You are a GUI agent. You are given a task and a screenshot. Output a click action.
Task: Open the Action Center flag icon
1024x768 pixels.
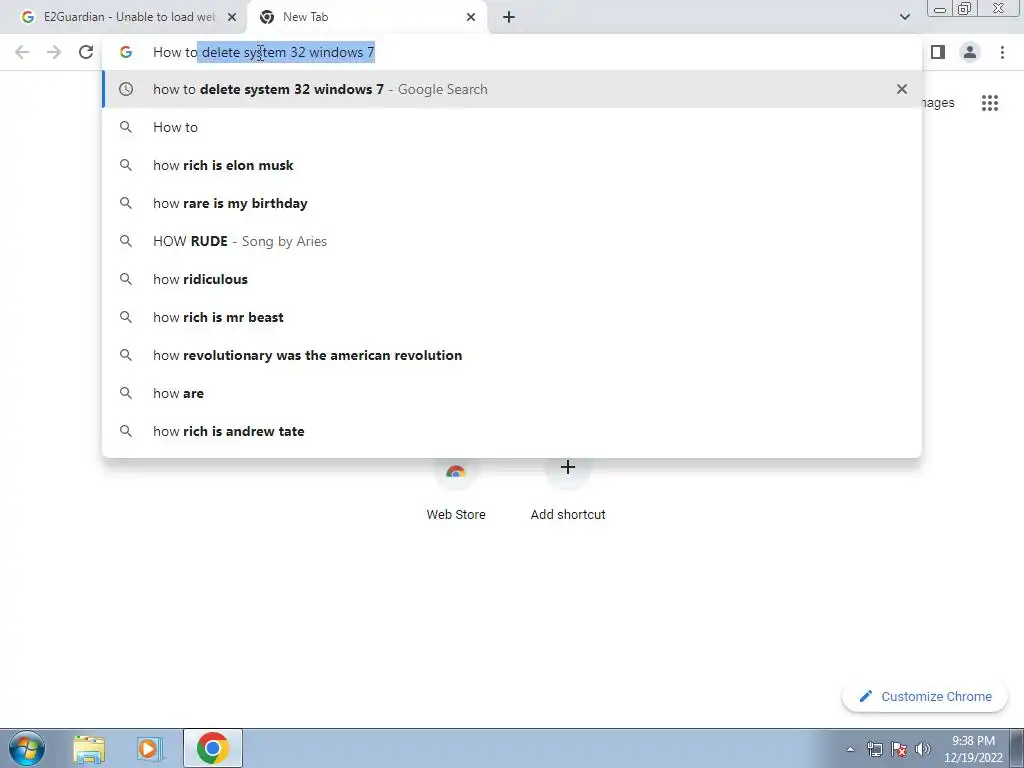(x=899, y=749)
